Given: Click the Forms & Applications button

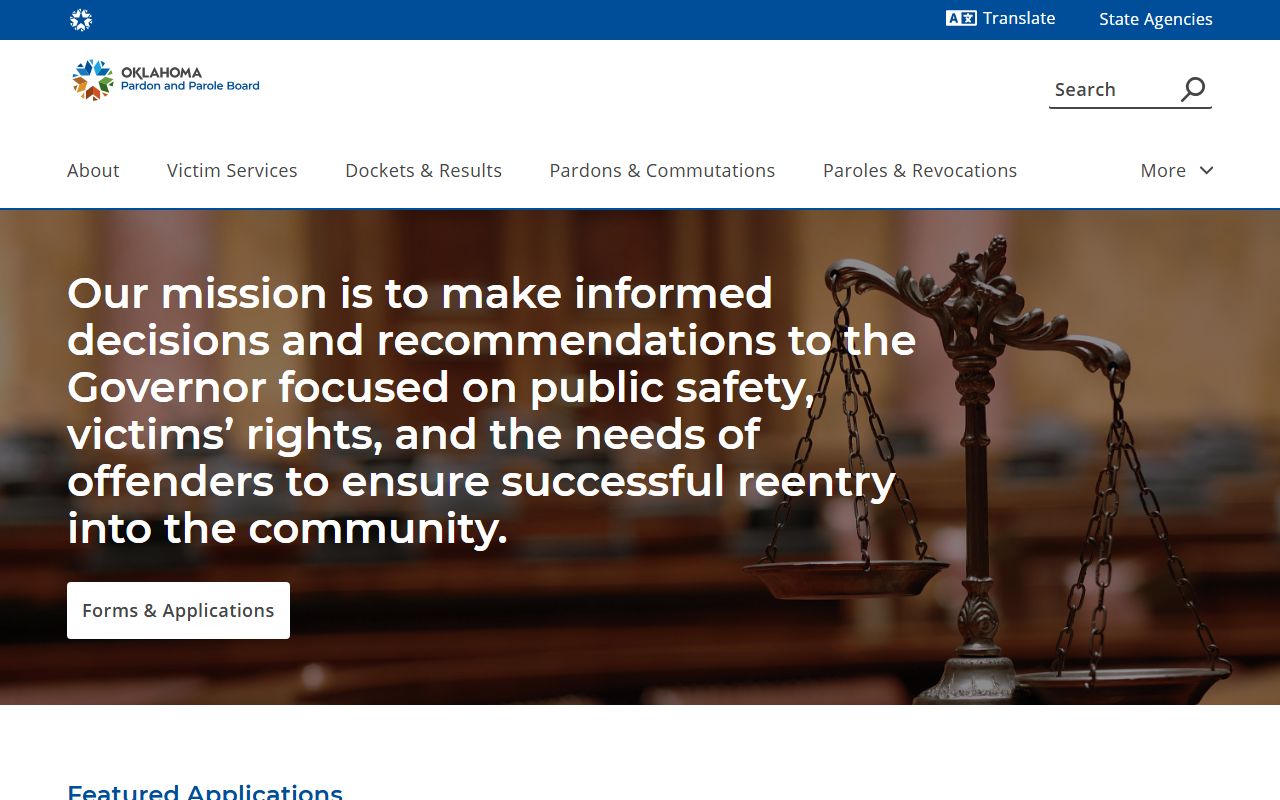Looking at the screenshot, I should coord(178,610).
